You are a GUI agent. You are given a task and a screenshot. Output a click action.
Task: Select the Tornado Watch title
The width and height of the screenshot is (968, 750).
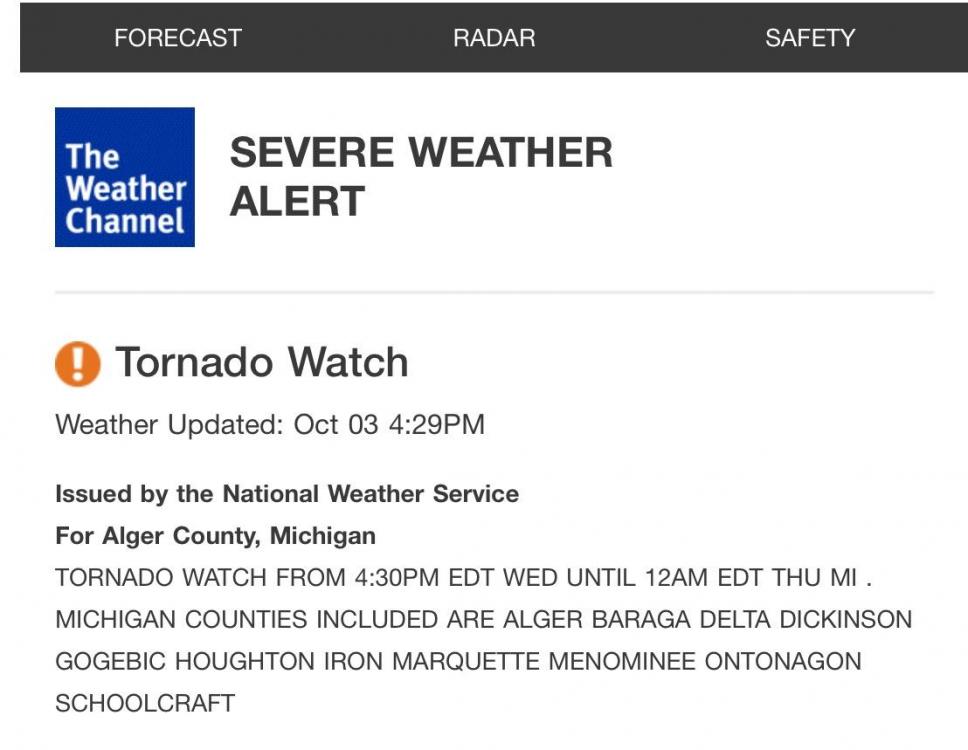coord(262,362)
